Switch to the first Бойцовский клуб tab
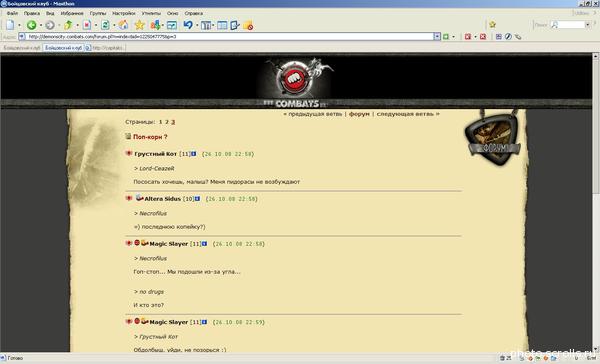 21,48
